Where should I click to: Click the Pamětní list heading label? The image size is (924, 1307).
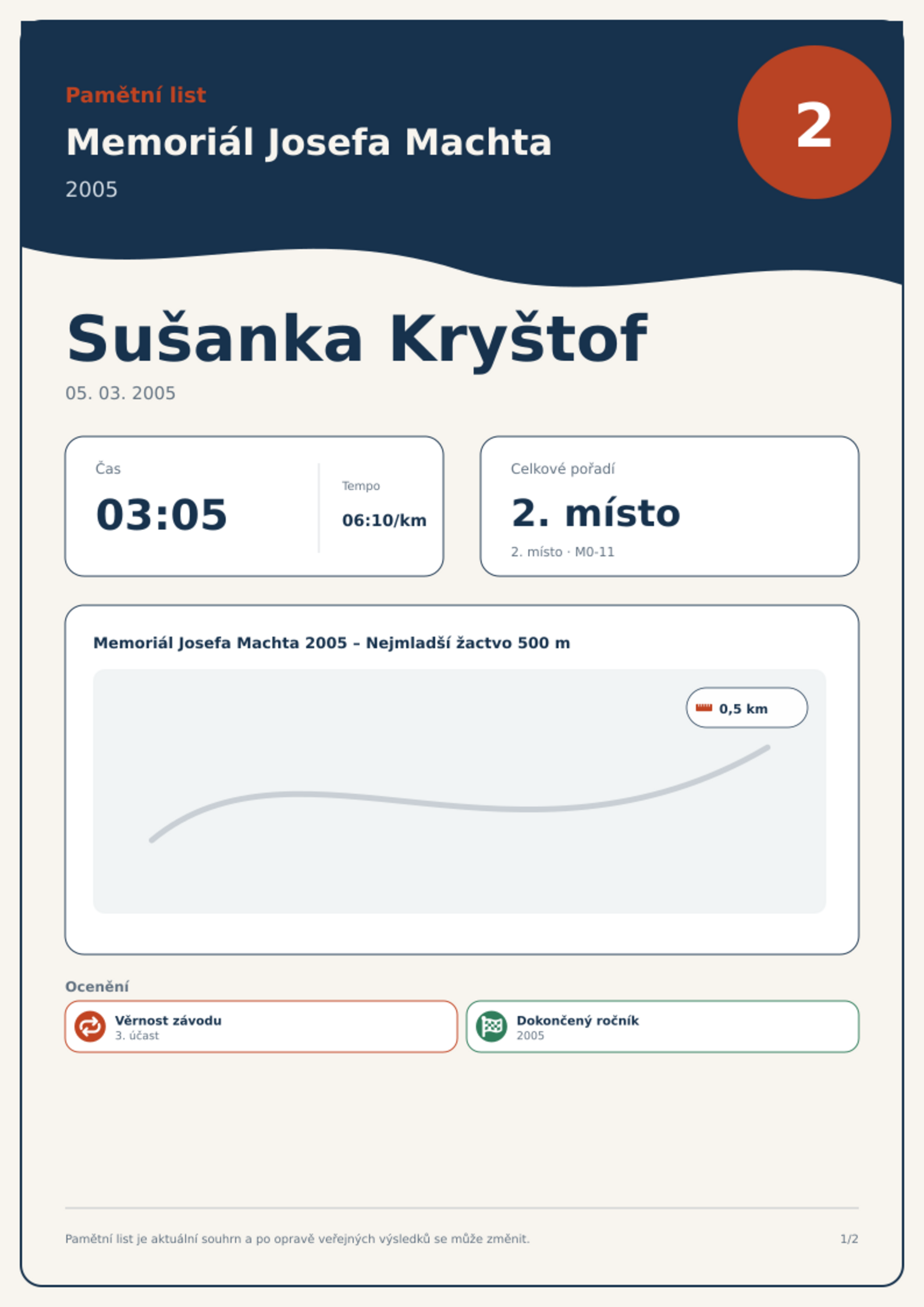coord(136,95)
